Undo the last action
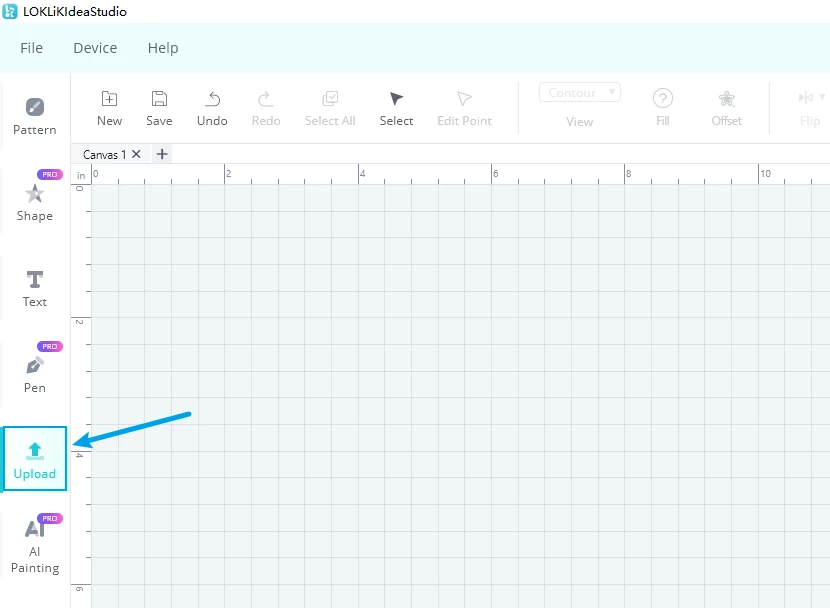This screenshot has height=608, width=830. pos(212,108)
